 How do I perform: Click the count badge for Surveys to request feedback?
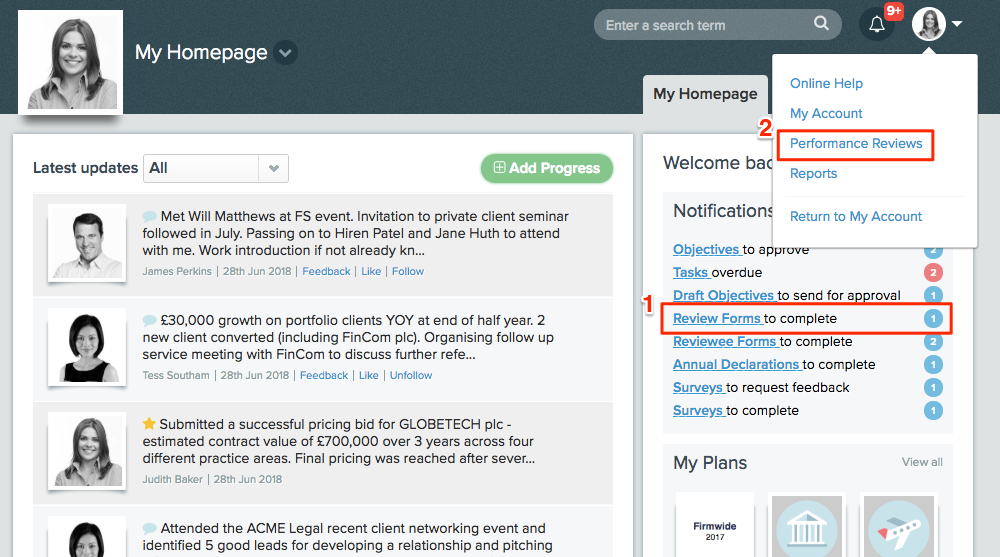933,387
